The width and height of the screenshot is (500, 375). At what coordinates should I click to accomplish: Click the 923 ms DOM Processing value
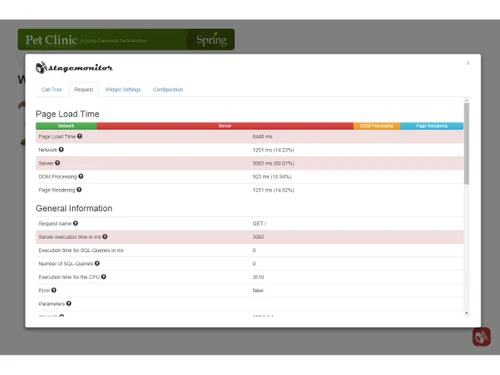tap(272, 177)
